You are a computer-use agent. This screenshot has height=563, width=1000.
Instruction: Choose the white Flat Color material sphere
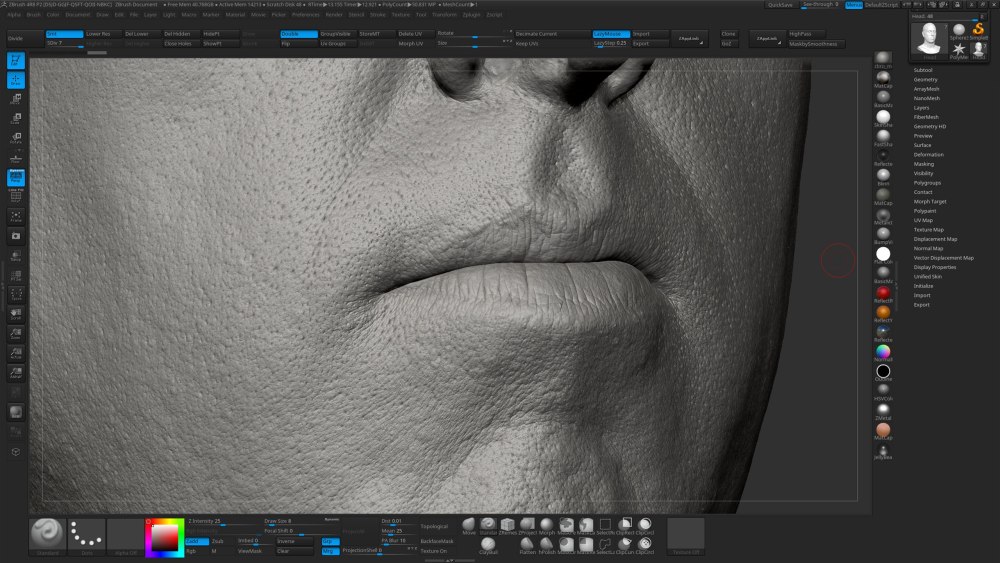[883, 255]
